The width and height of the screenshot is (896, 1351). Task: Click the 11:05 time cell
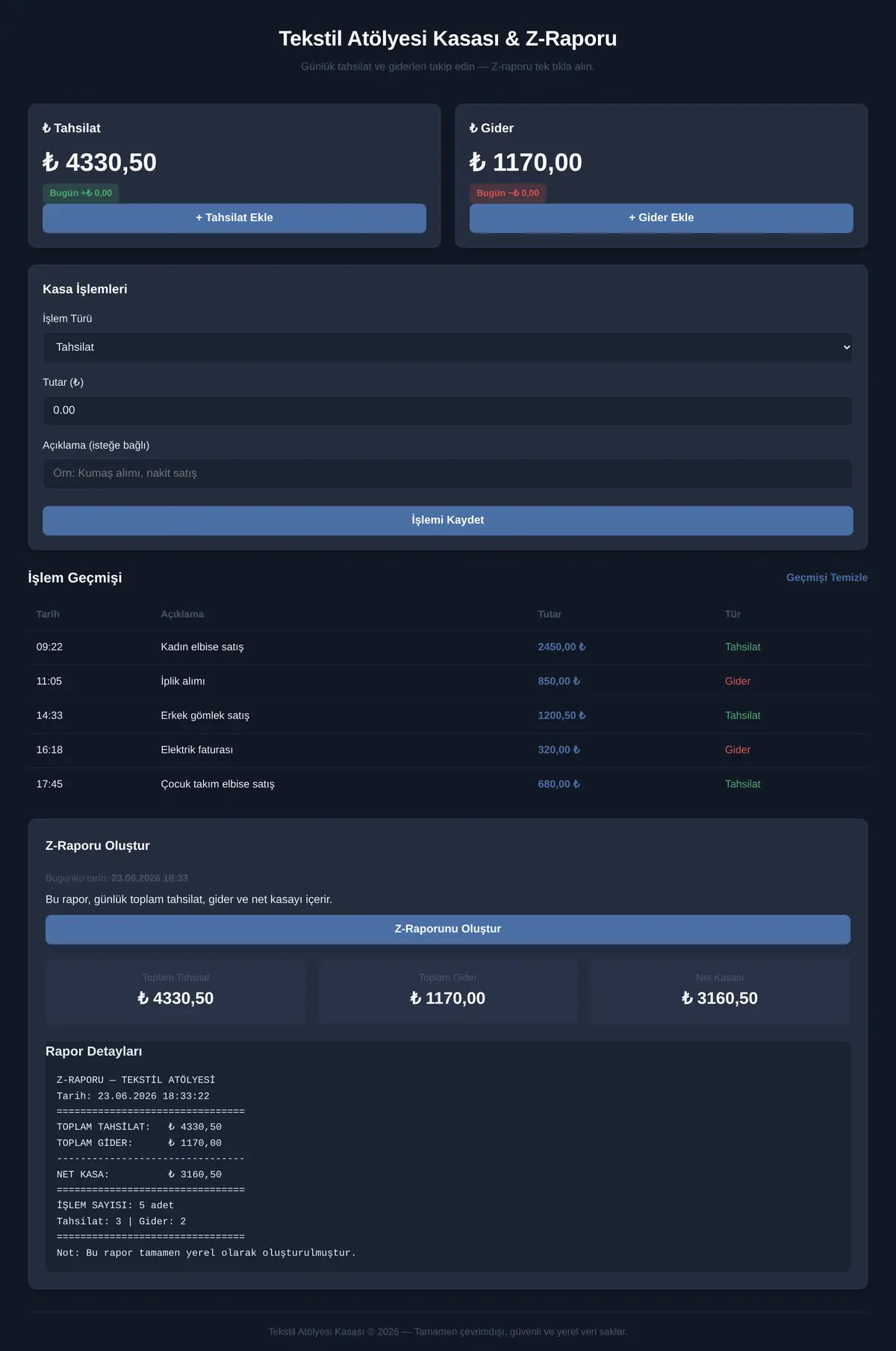(49, 681)
